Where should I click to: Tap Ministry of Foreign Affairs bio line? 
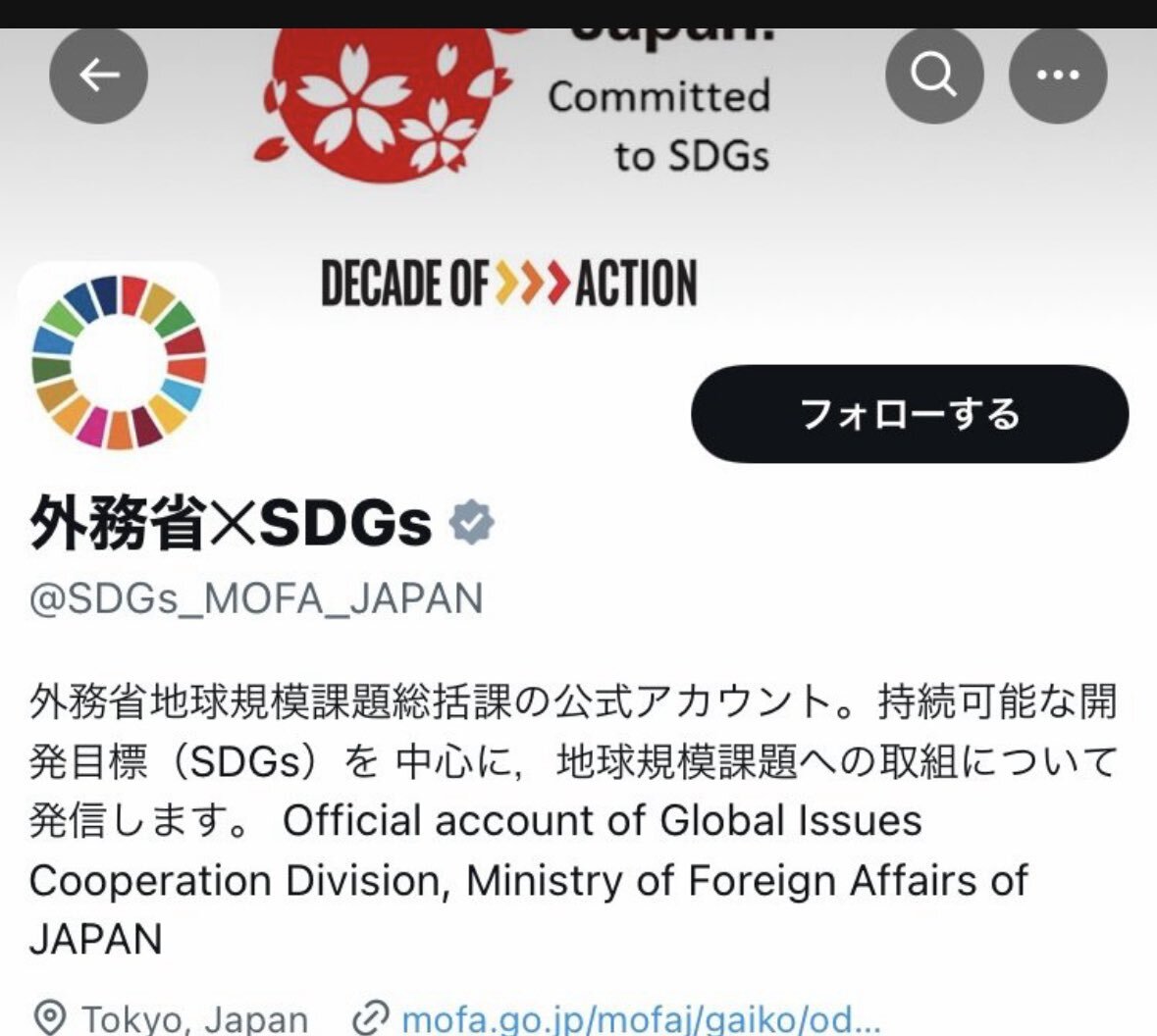pos(747,880)
